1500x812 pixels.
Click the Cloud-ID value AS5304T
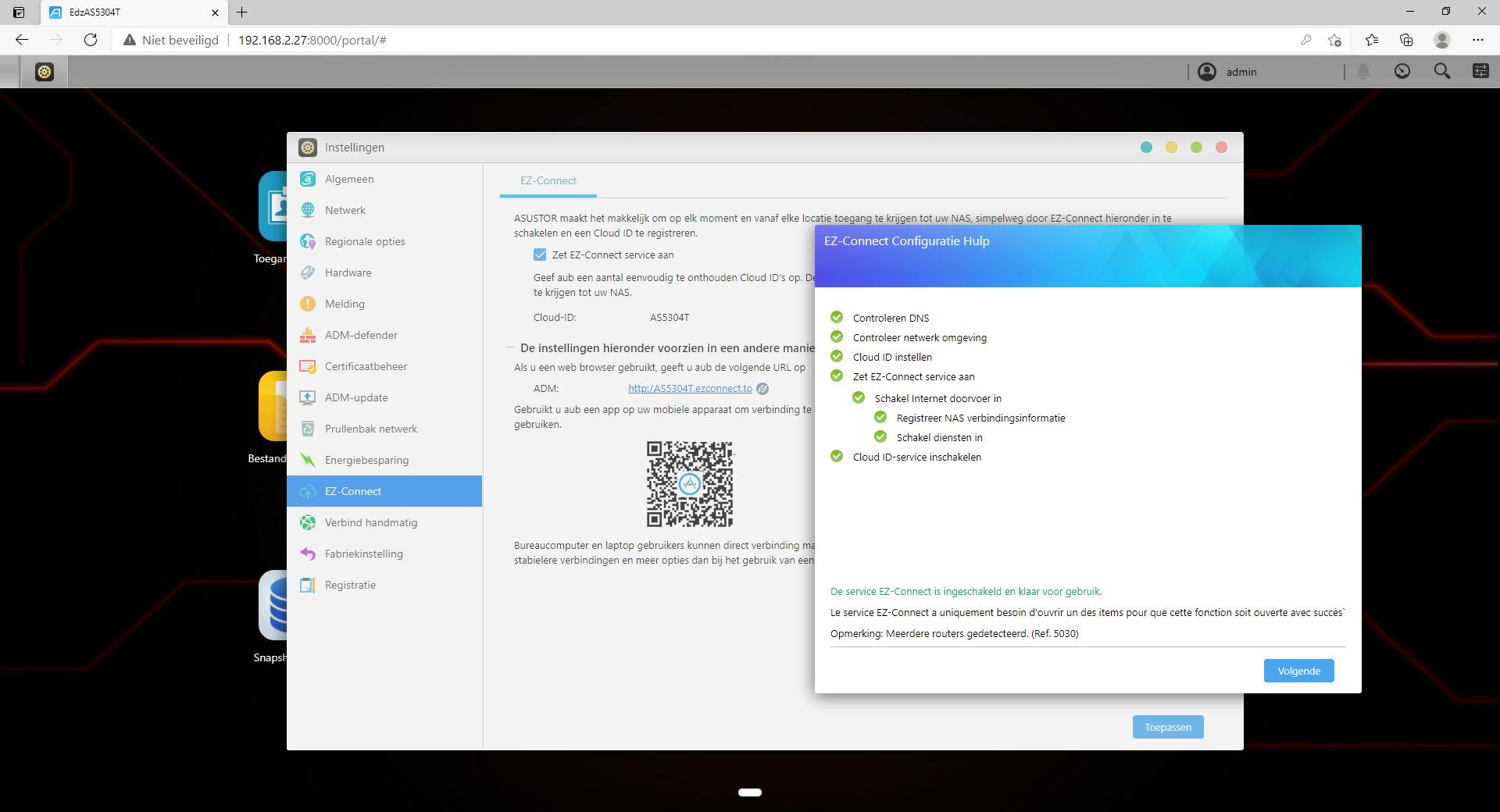670,317
